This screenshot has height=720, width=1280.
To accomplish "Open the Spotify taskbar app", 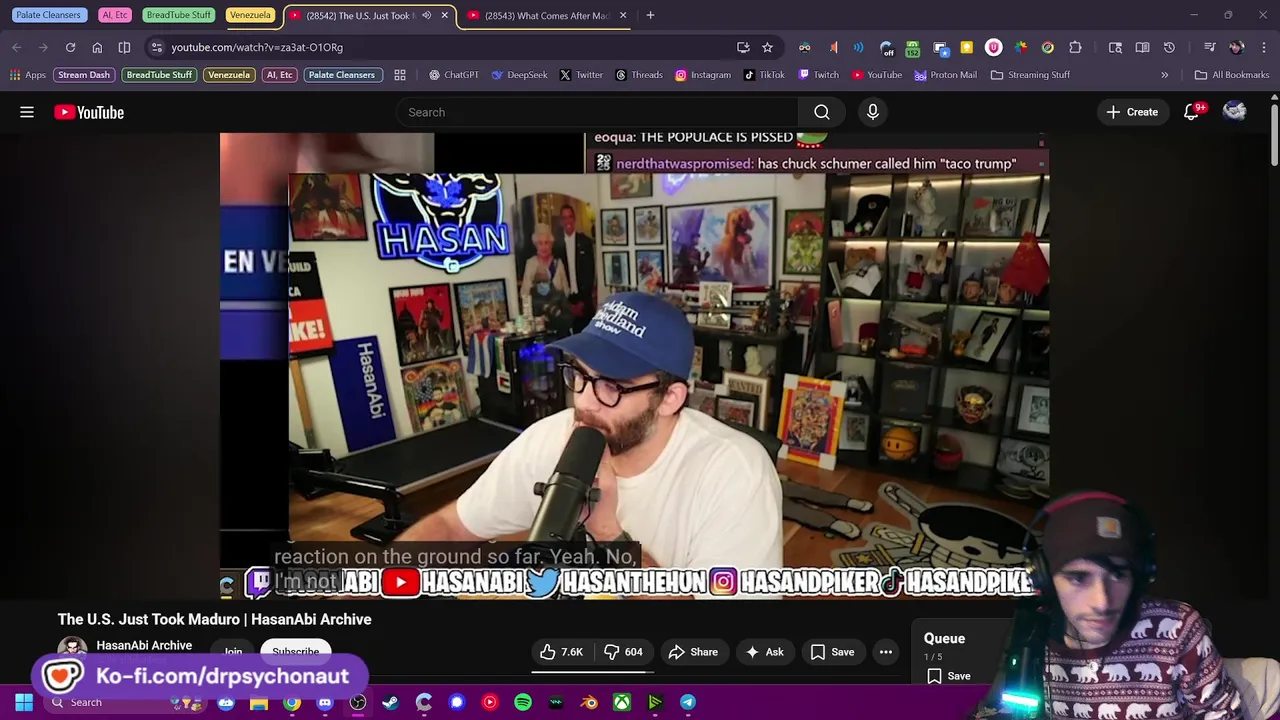I will (523, 702).
